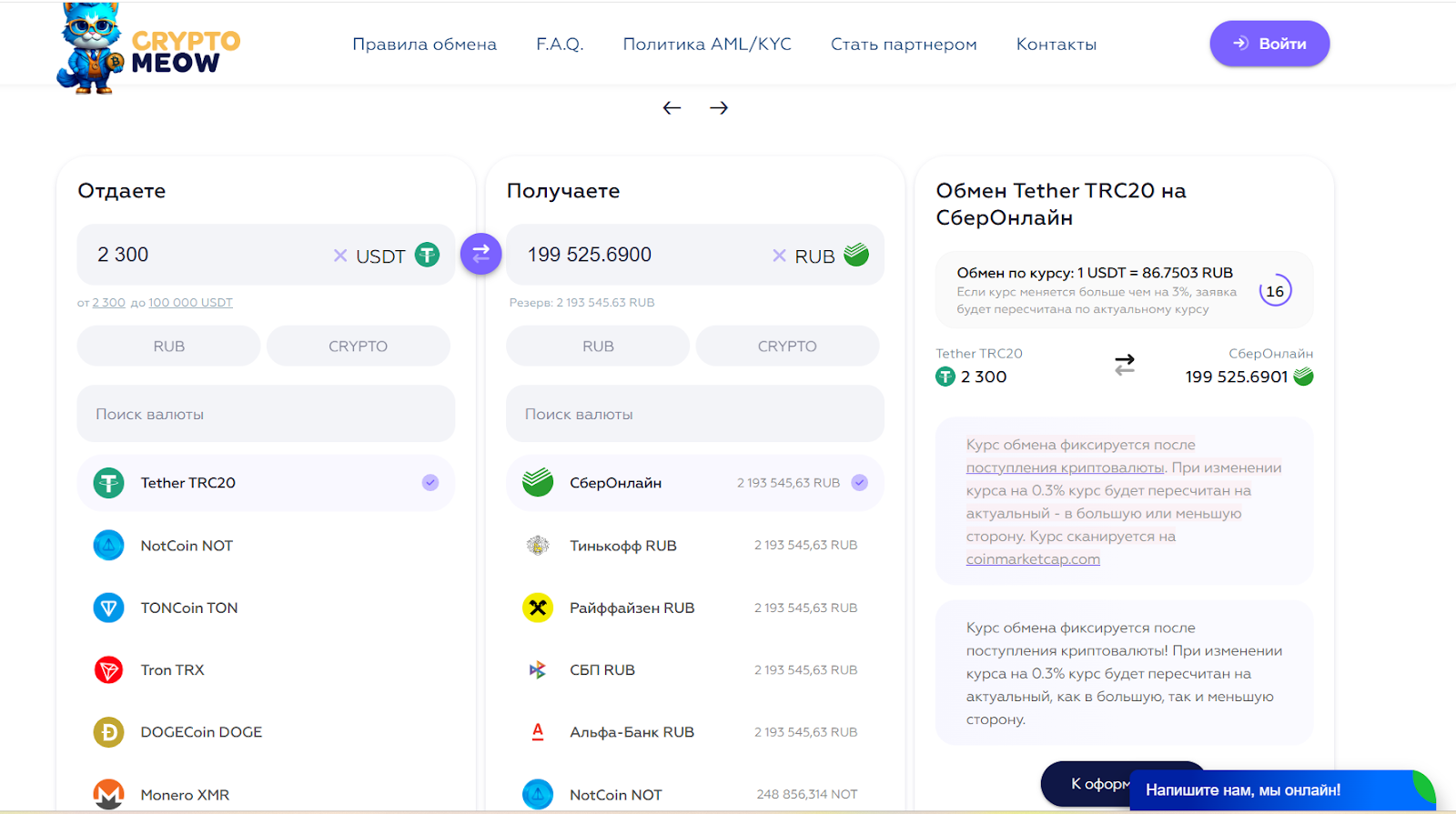The image size is (1456, 814).
Task: Click the USDT Tether icon in give field
Action: (427, 255)
